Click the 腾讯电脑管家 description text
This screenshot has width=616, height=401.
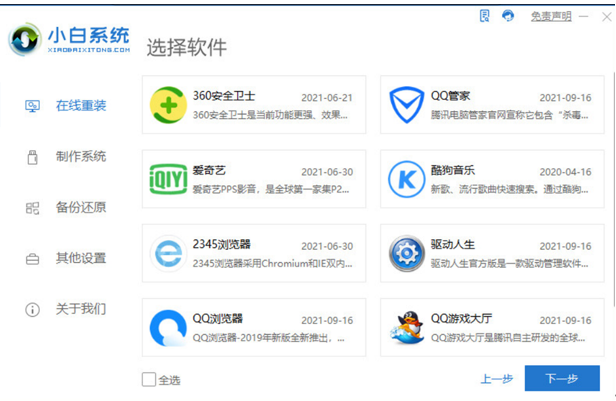[x=510, y=115]
